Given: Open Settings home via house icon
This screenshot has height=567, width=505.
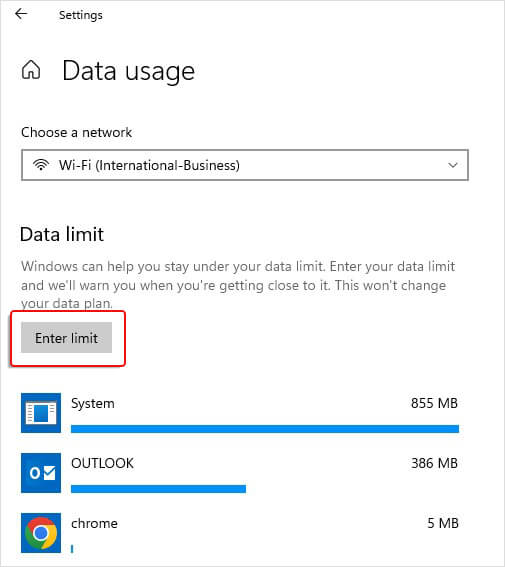Looking at the screenshot, I should click(31, 69).
